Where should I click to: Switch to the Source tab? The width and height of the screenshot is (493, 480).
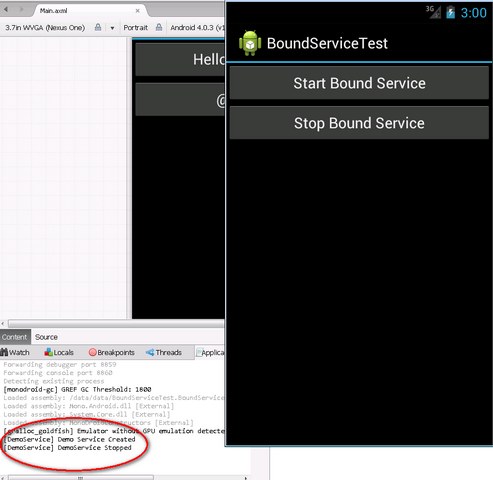(x=46, y=337)
